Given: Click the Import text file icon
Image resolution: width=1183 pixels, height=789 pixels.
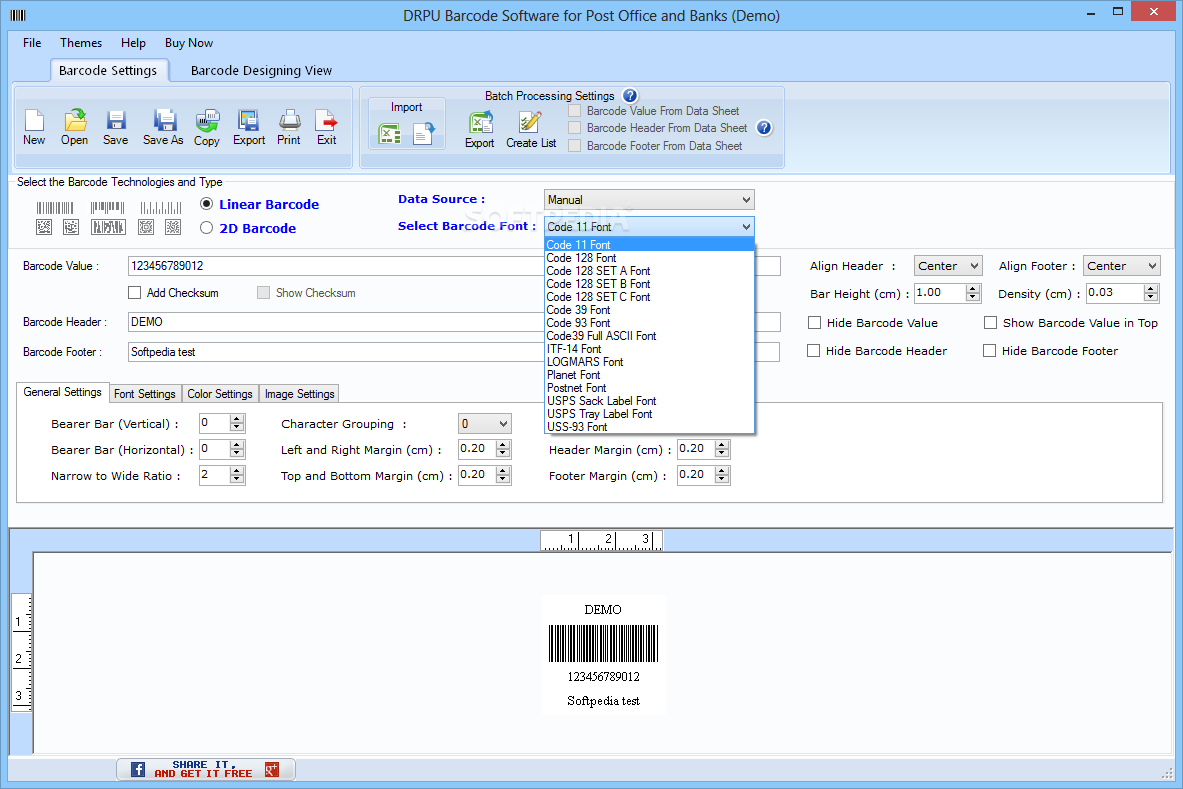Looking at the screenshot, I should pyautogui.click(x=424, y=134).
